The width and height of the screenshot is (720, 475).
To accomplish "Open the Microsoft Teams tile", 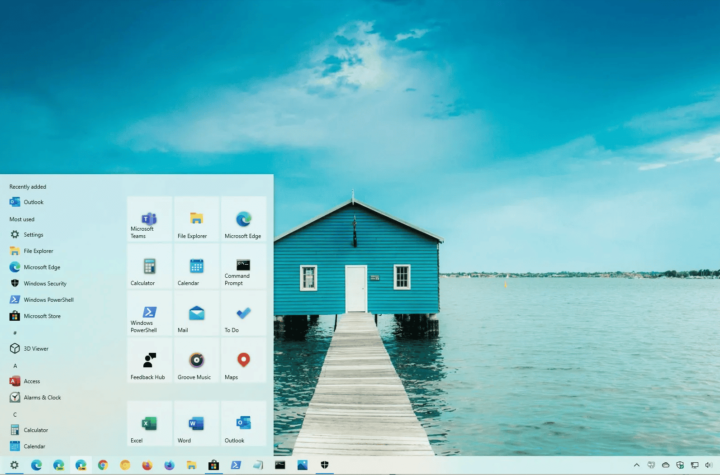I will pyautogui.click(x=149, y=220).
